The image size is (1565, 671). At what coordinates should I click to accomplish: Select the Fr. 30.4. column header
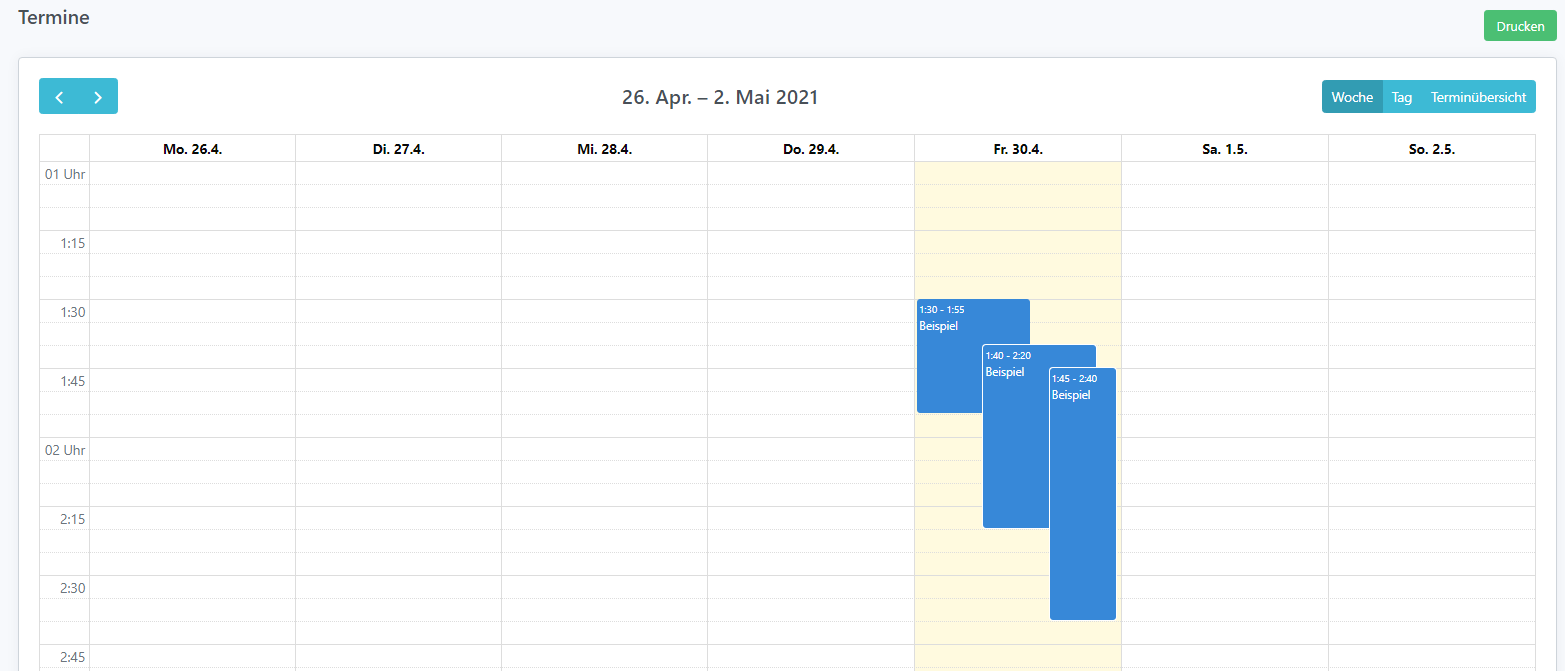(1017, 149)
